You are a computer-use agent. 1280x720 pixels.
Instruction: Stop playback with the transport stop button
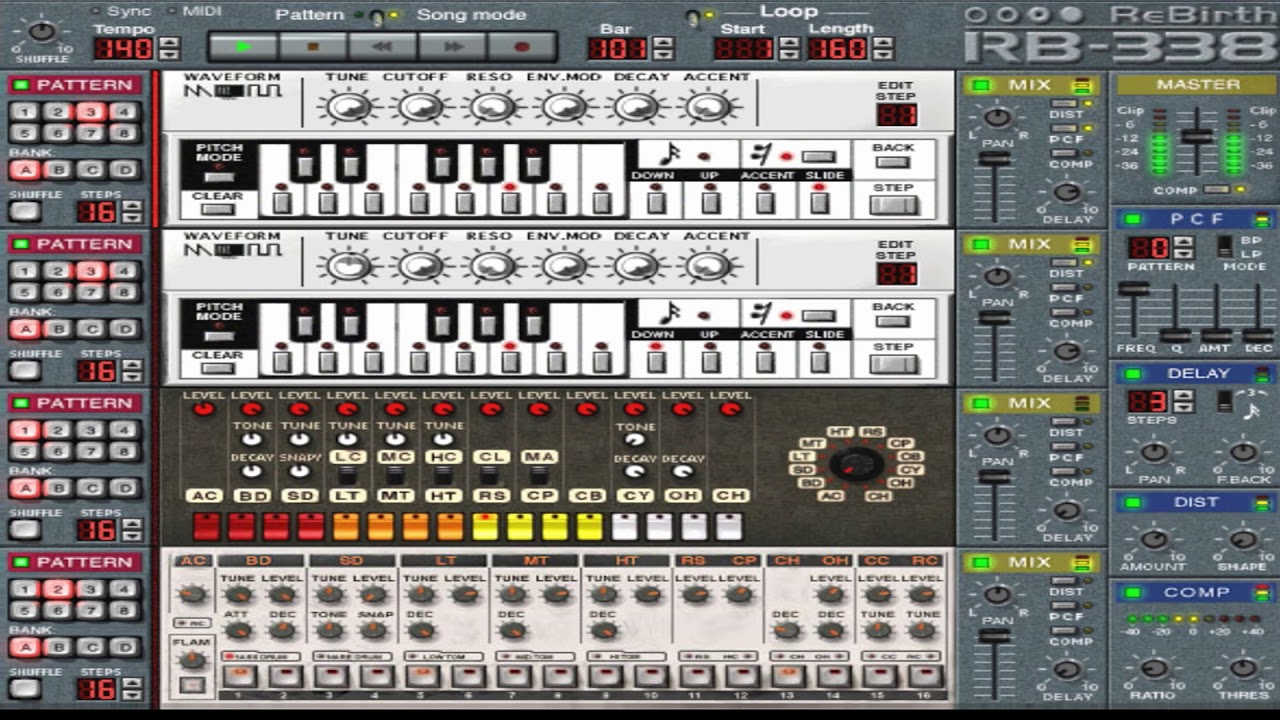click(313, 47)
